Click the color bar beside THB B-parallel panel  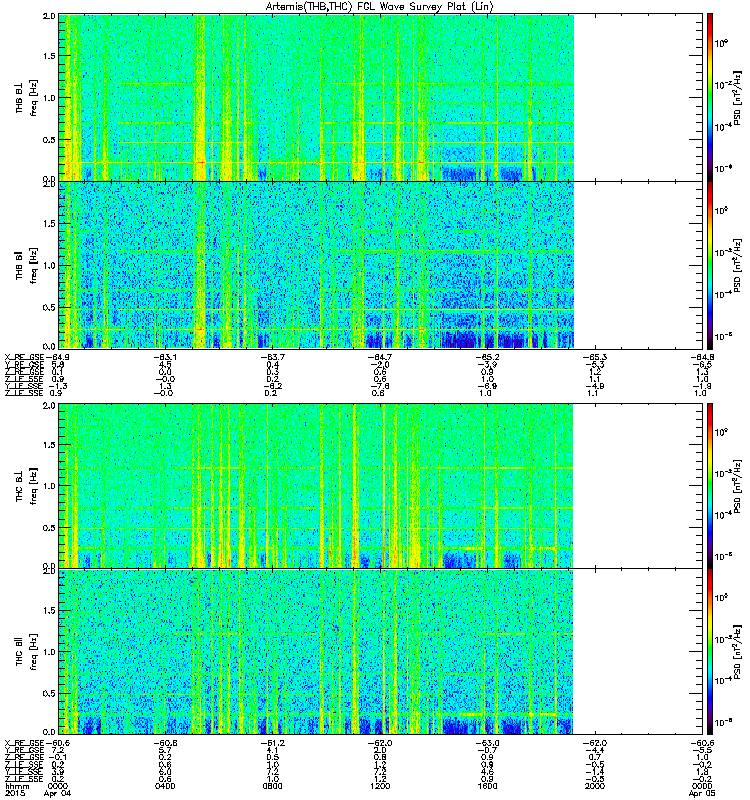point(710,265)
